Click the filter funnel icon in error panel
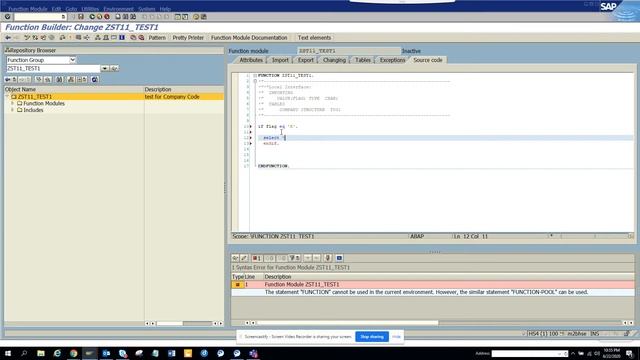 click(294, 258)
